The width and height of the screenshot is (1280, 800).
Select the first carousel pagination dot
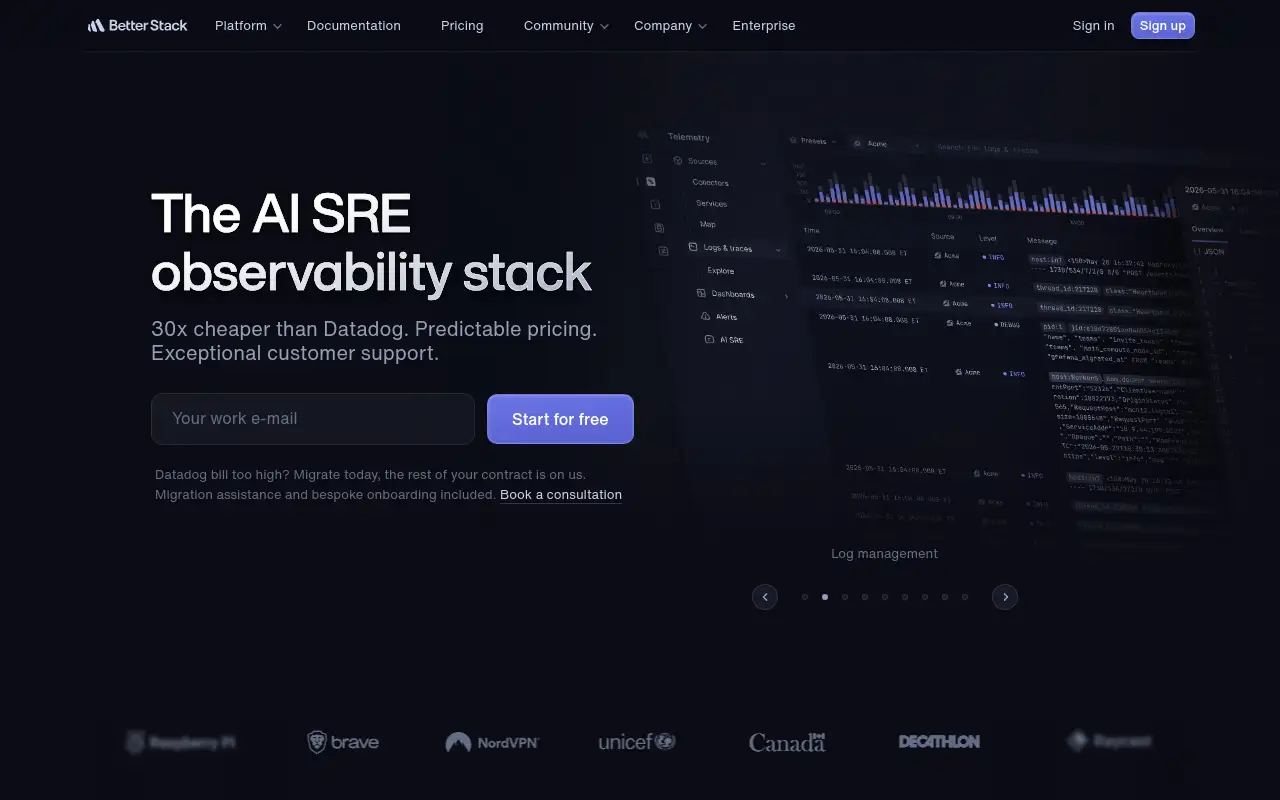805,597
